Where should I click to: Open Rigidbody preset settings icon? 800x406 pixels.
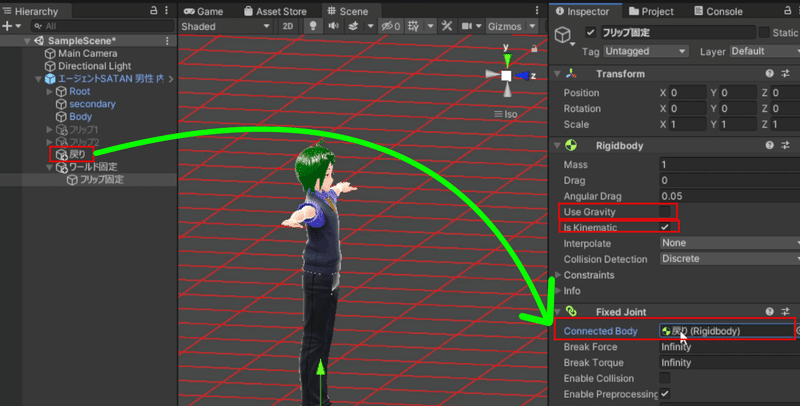tap(785, 146)
